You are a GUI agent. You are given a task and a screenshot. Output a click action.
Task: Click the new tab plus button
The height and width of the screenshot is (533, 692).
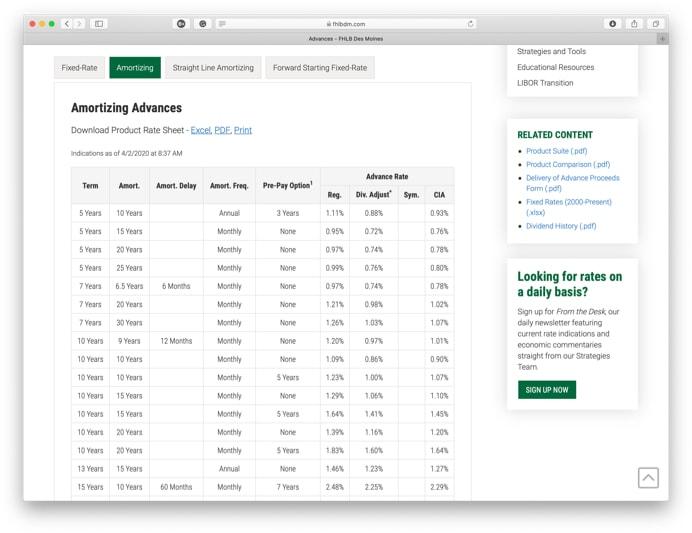[662, 39]
